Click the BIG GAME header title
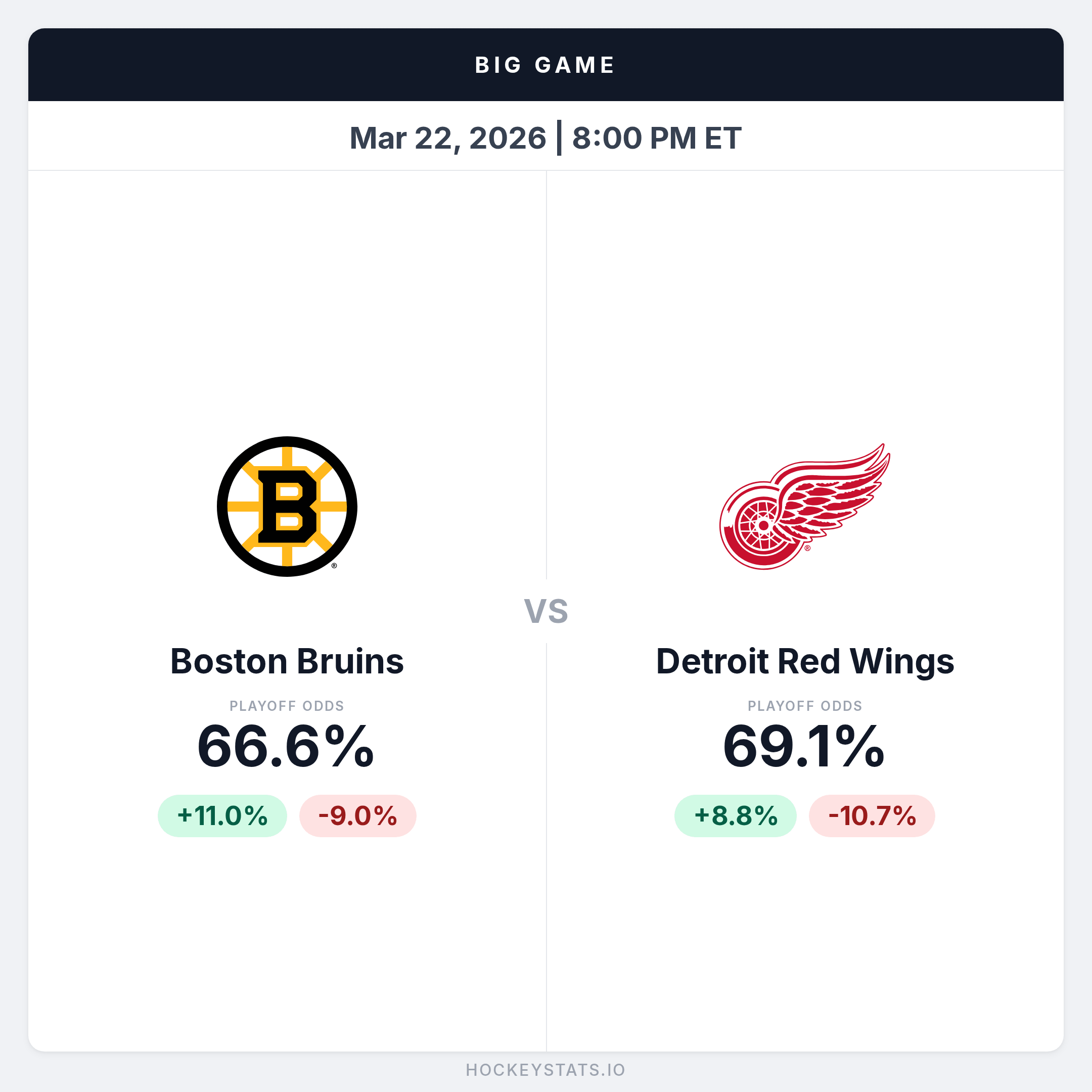Image resolution: width=1092 pixels, height=1092 pixels. [545, 65]
